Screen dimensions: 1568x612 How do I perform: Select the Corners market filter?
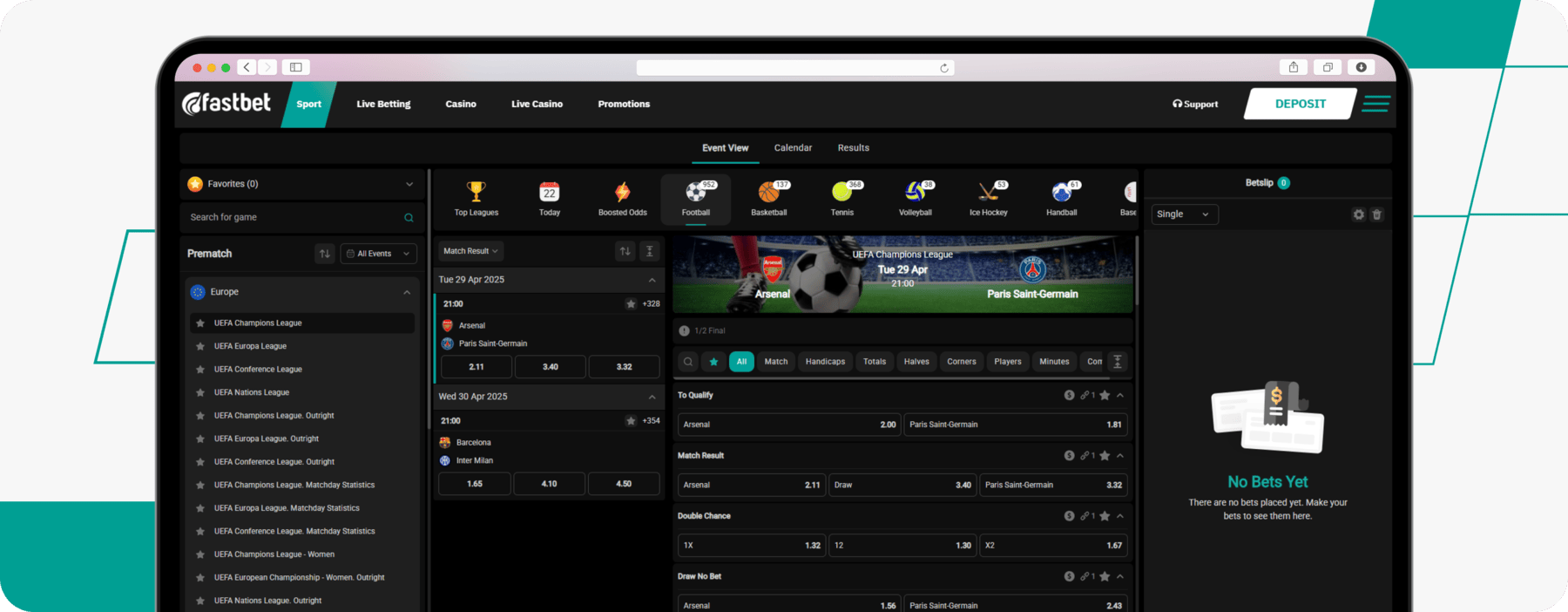[x=962, y=362]
